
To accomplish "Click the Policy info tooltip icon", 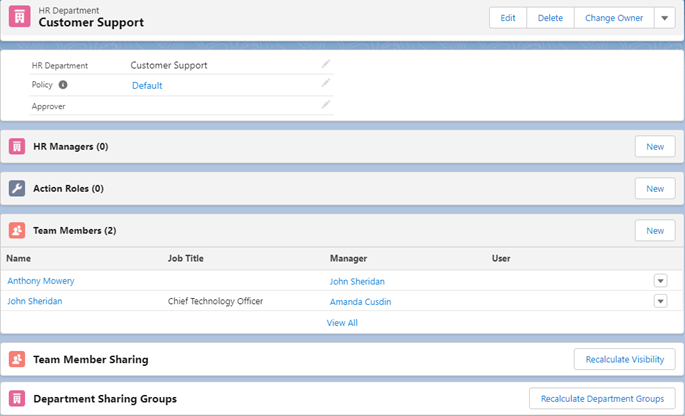I will (x=63, y=85).
